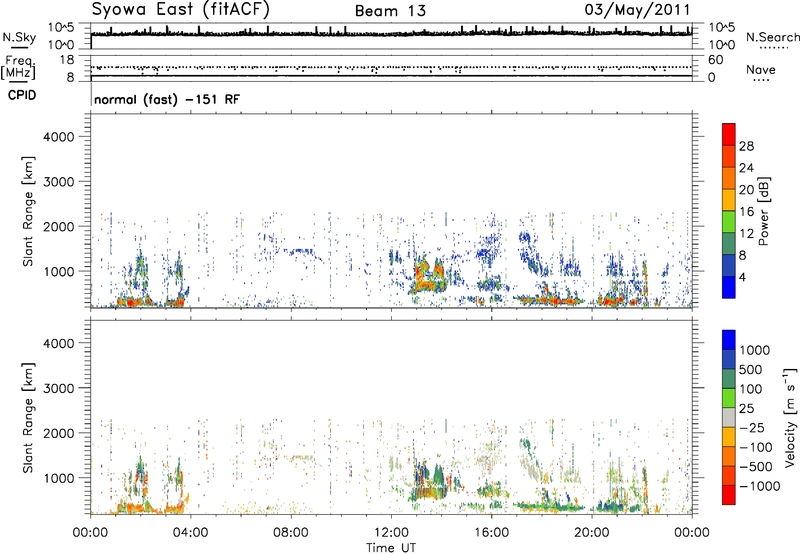
Task: Click the '-1000' tick on the velocity colorbar
Action: pyautogui.click(x=760, y=486)
